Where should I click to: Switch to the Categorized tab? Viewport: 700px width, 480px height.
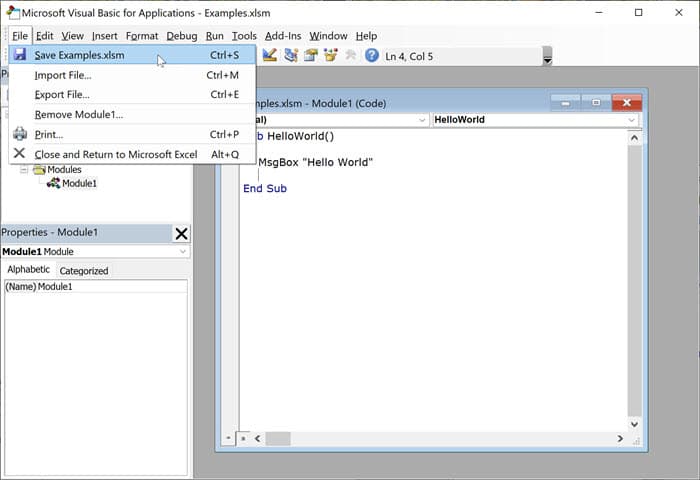pos(84,271)
